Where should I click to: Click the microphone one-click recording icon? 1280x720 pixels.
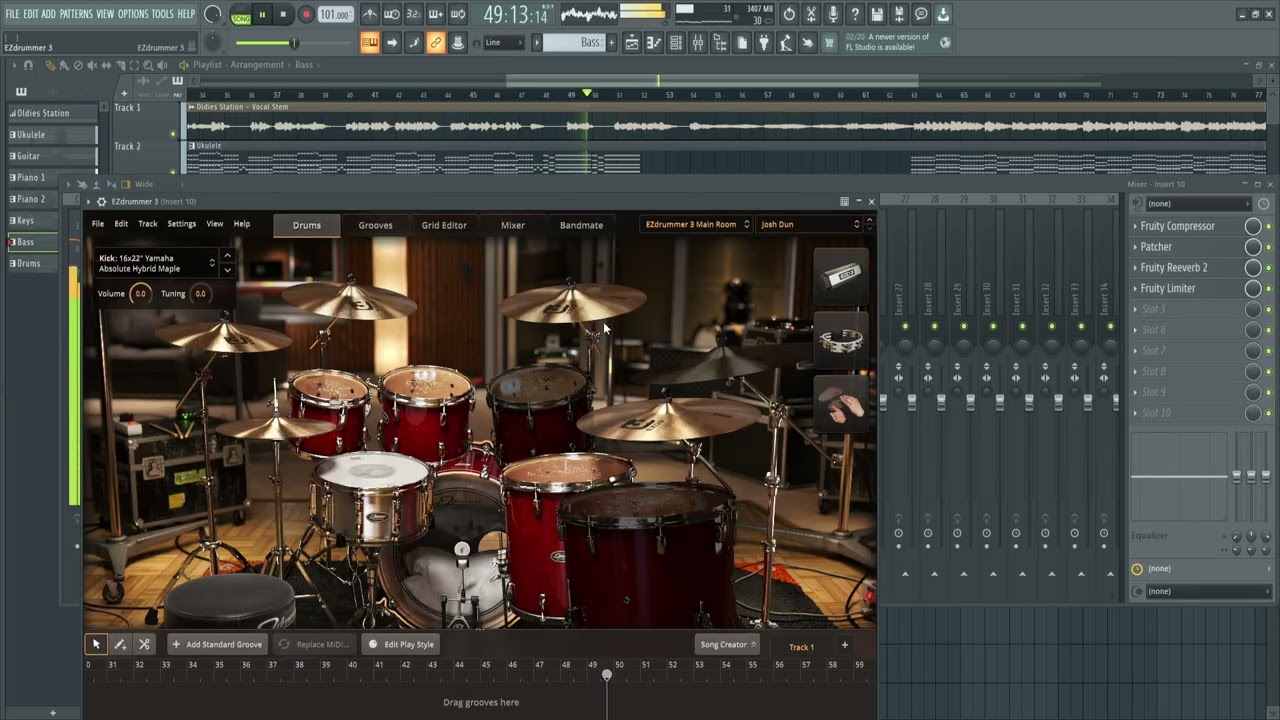(833, 15)
